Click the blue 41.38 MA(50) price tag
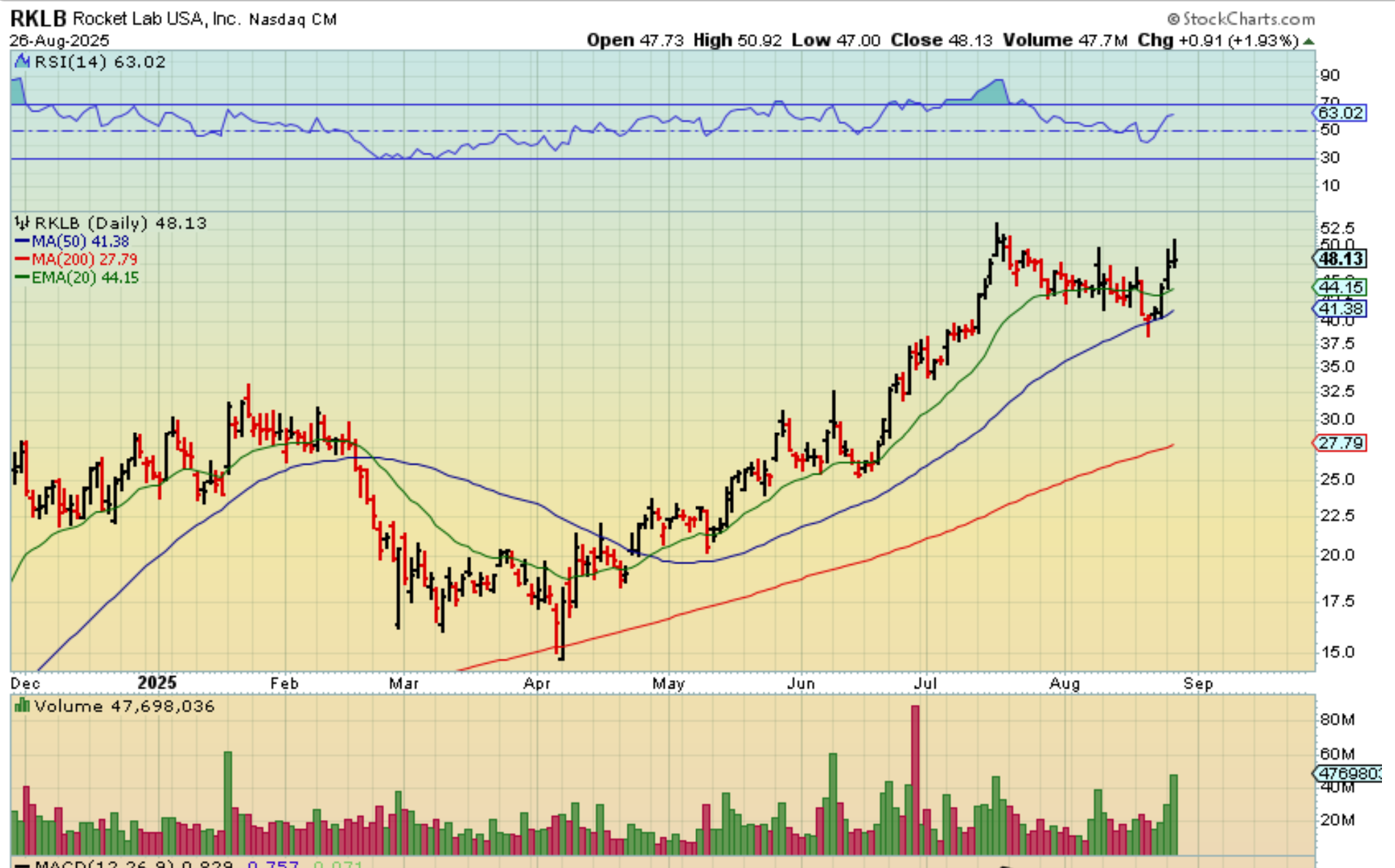 [1340, 309]
